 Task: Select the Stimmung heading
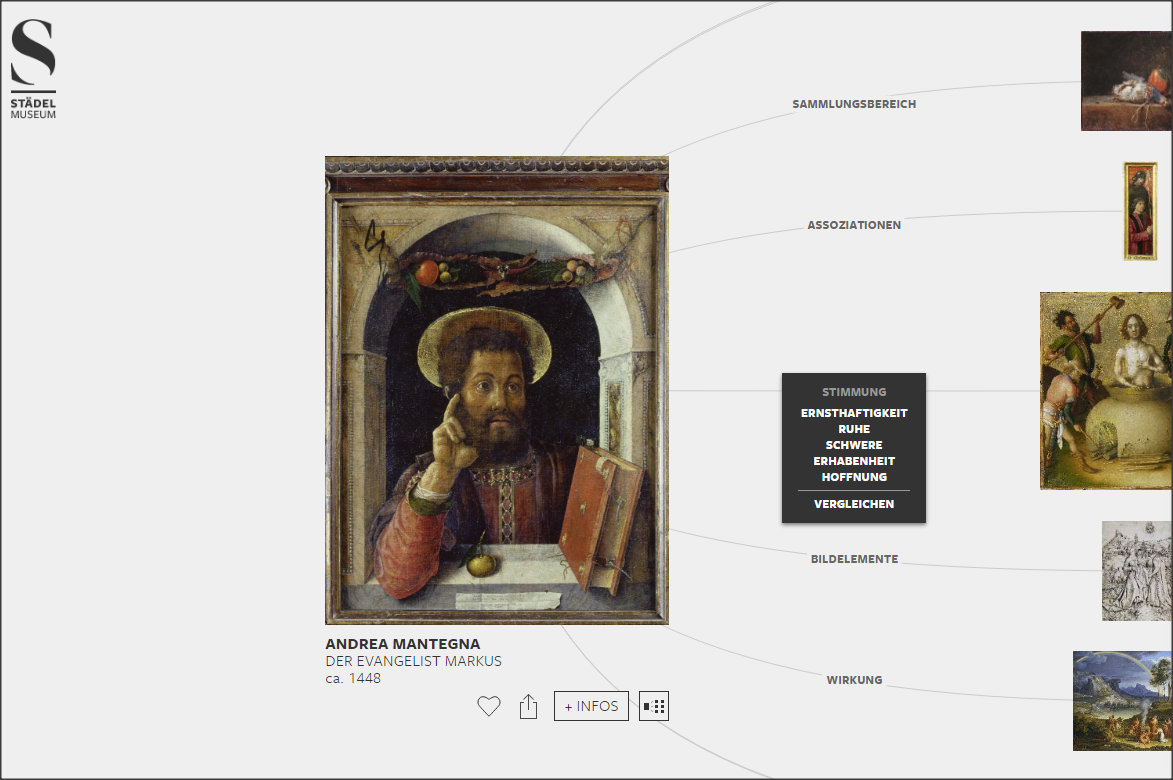854,392
